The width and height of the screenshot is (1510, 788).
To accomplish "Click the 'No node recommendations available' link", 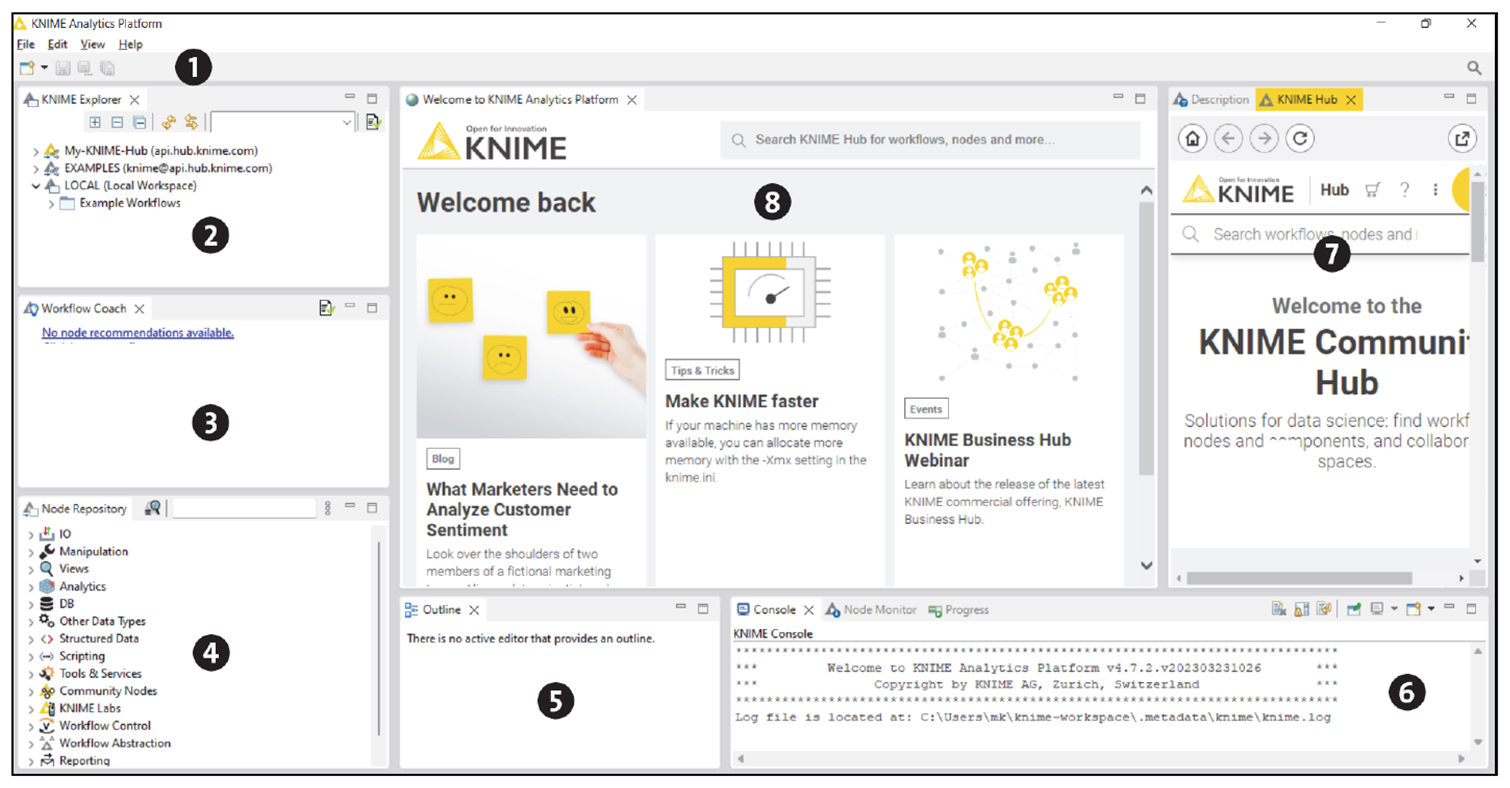I will pos(137,333).
